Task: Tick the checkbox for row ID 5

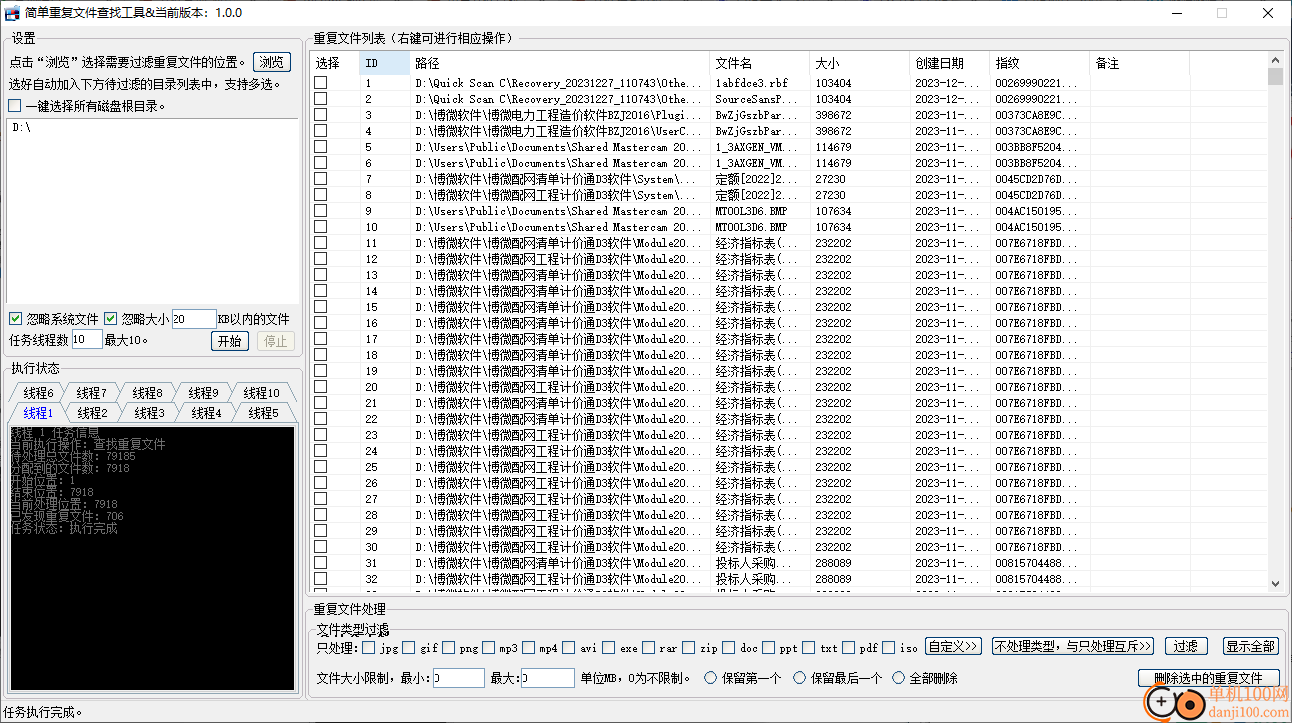Action: coord(320,147)
